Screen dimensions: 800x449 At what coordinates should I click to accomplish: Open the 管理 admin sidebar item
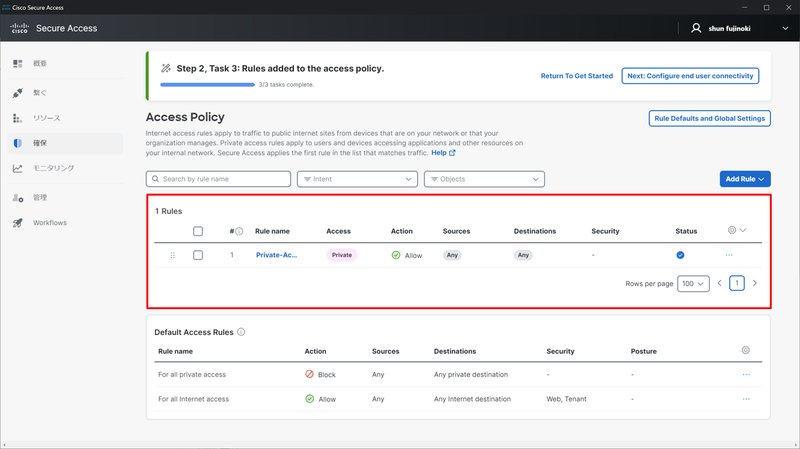65,197
